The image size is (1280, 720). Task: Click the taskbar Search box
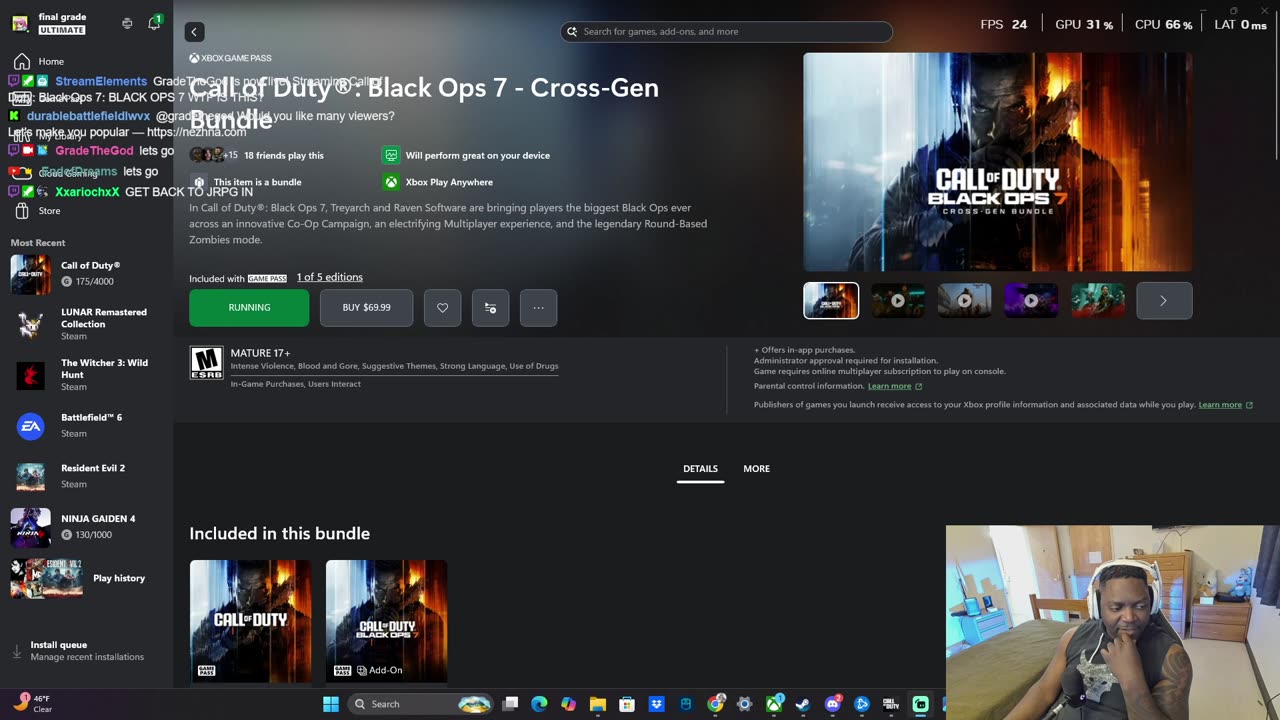(x=421, y=704)
